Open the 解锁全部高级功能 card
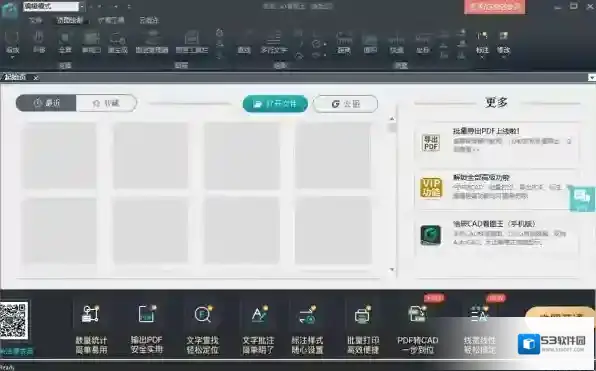 tap(496, 189)
